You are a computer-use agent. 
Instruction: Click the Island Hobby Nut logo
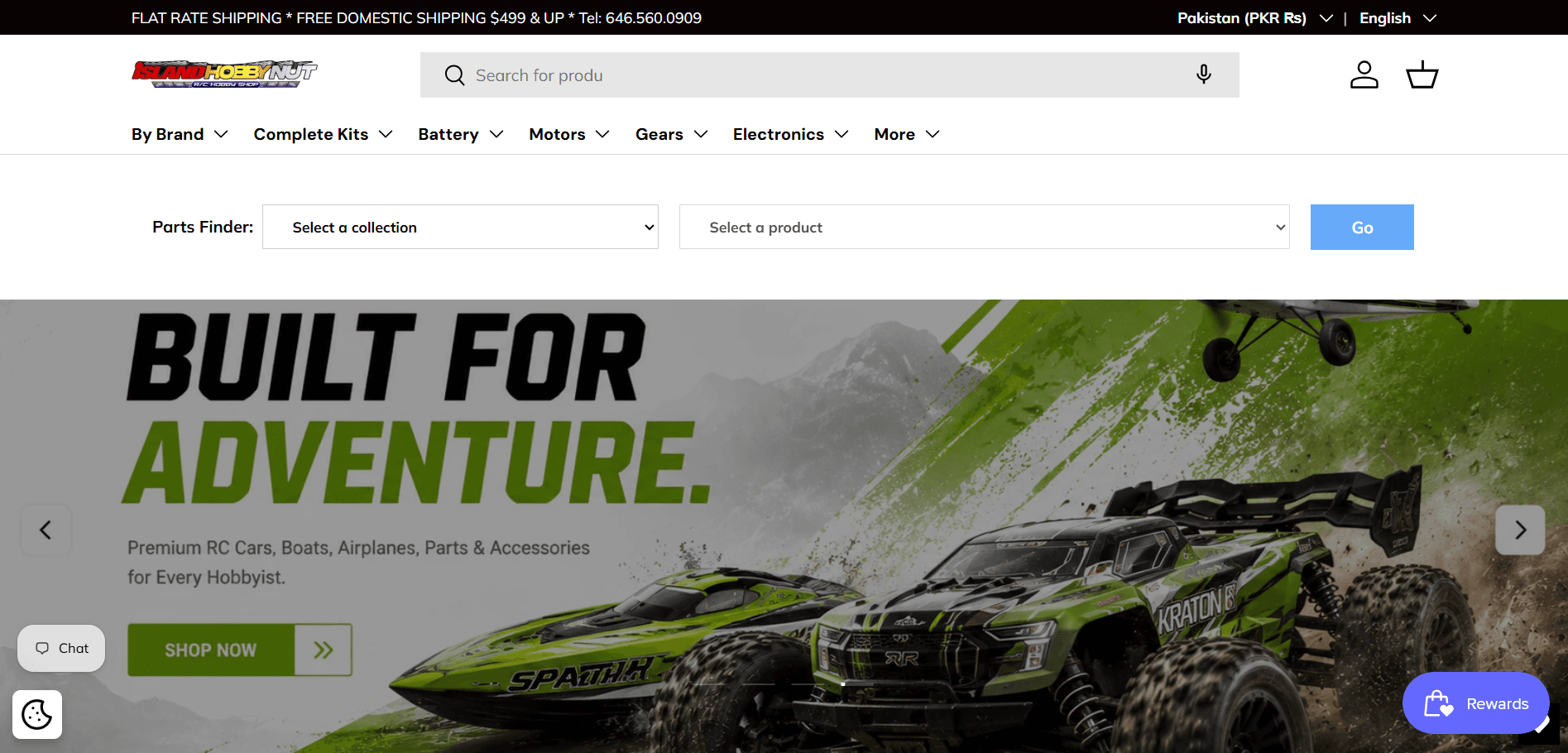click(224, 74)
